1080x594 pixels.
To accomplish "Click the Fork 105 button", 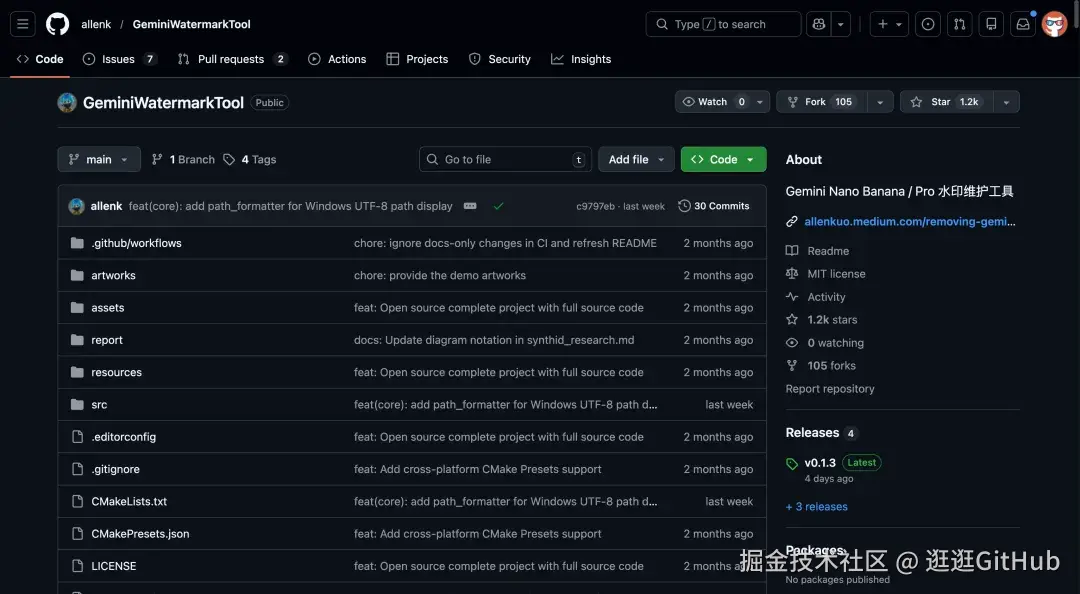I will 822,102.
